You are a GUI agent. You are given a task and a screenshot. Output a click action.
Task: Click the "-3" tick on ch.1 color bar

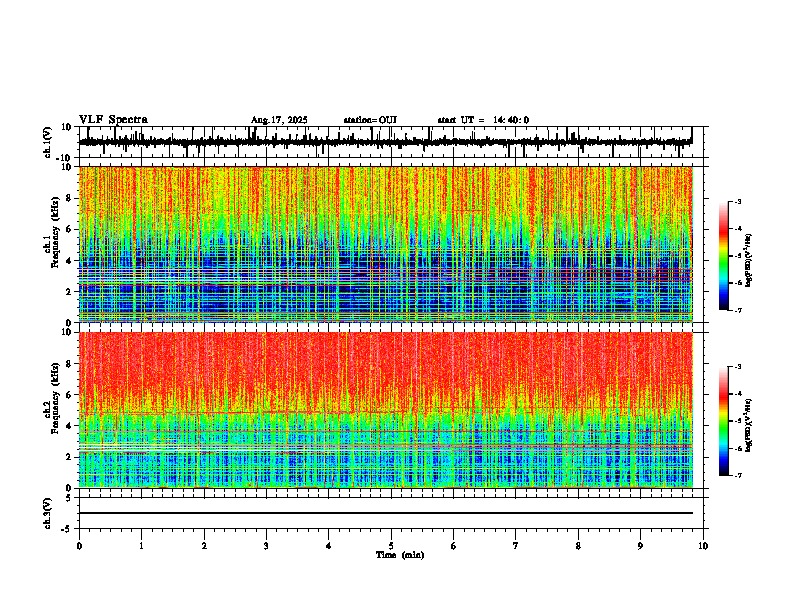tap(737, 201)
